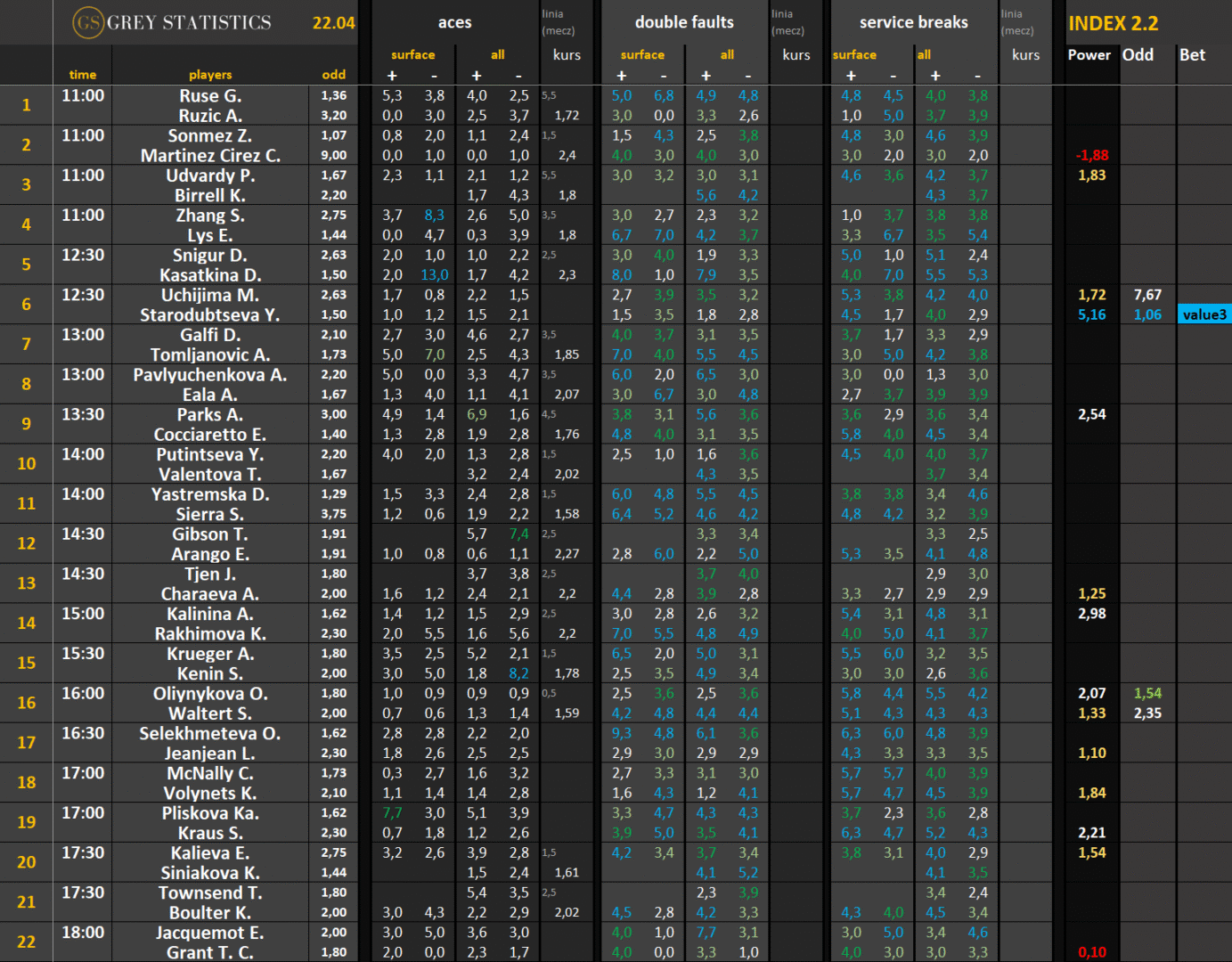1232x962 pixels.
Task: Click the double faults section header
Action: 684,22
